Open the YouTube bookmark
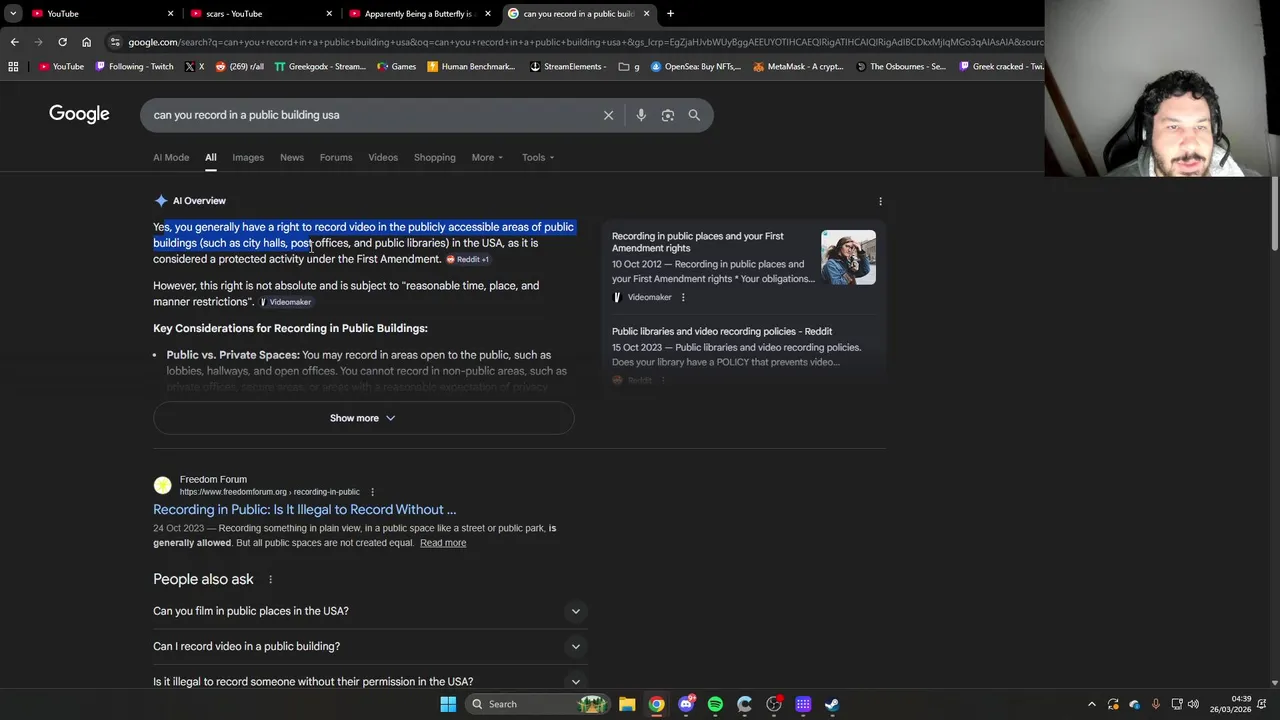 pyautogui.click(x=61, y=67)
